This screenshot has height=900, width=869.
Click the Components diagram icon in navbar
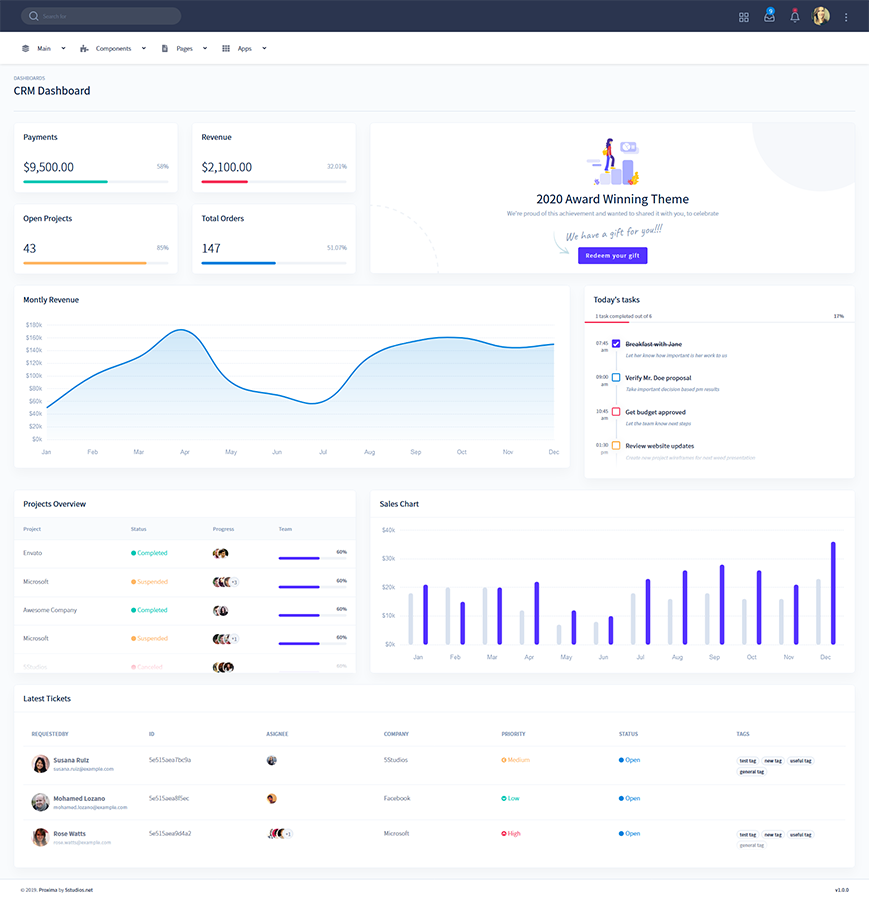(84, 47)
